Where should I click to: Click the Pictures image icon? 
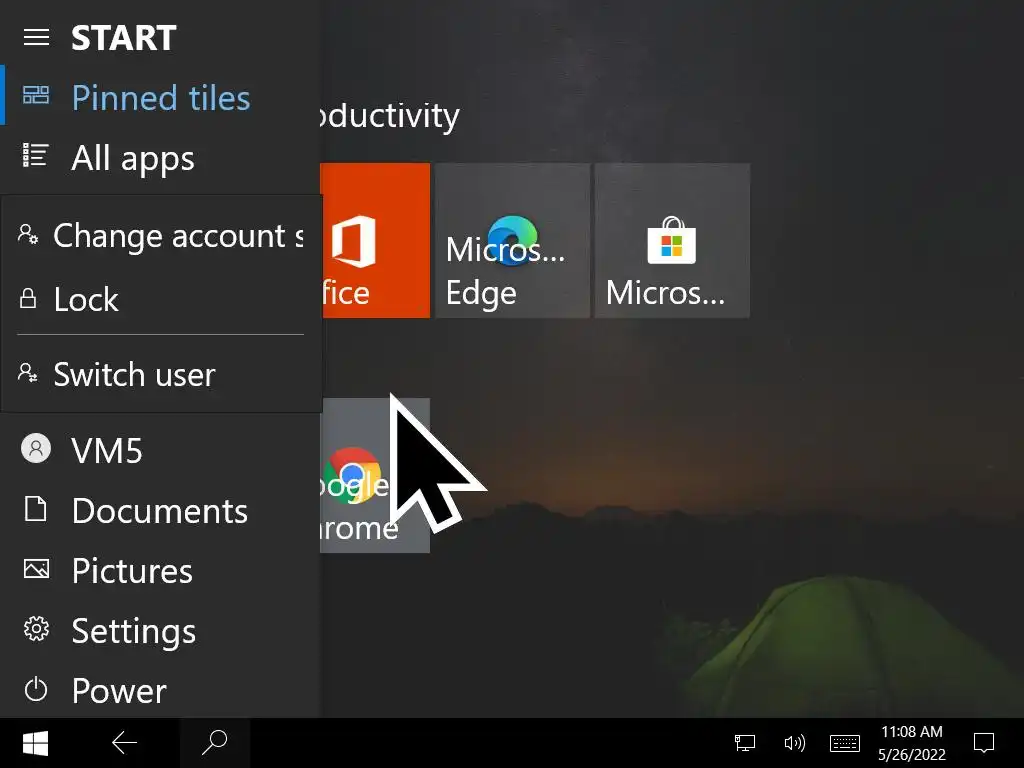[x=36, y=569]
